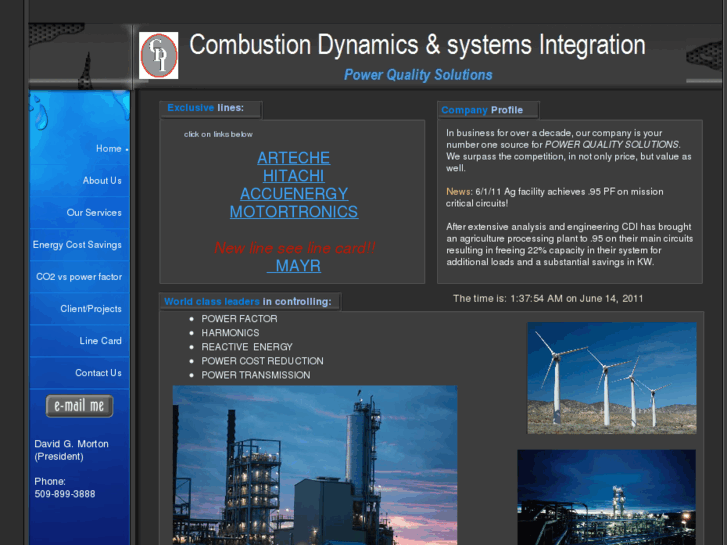Open the Home menu item
Screen dimensions: 727x545
(x=109, y=149)
